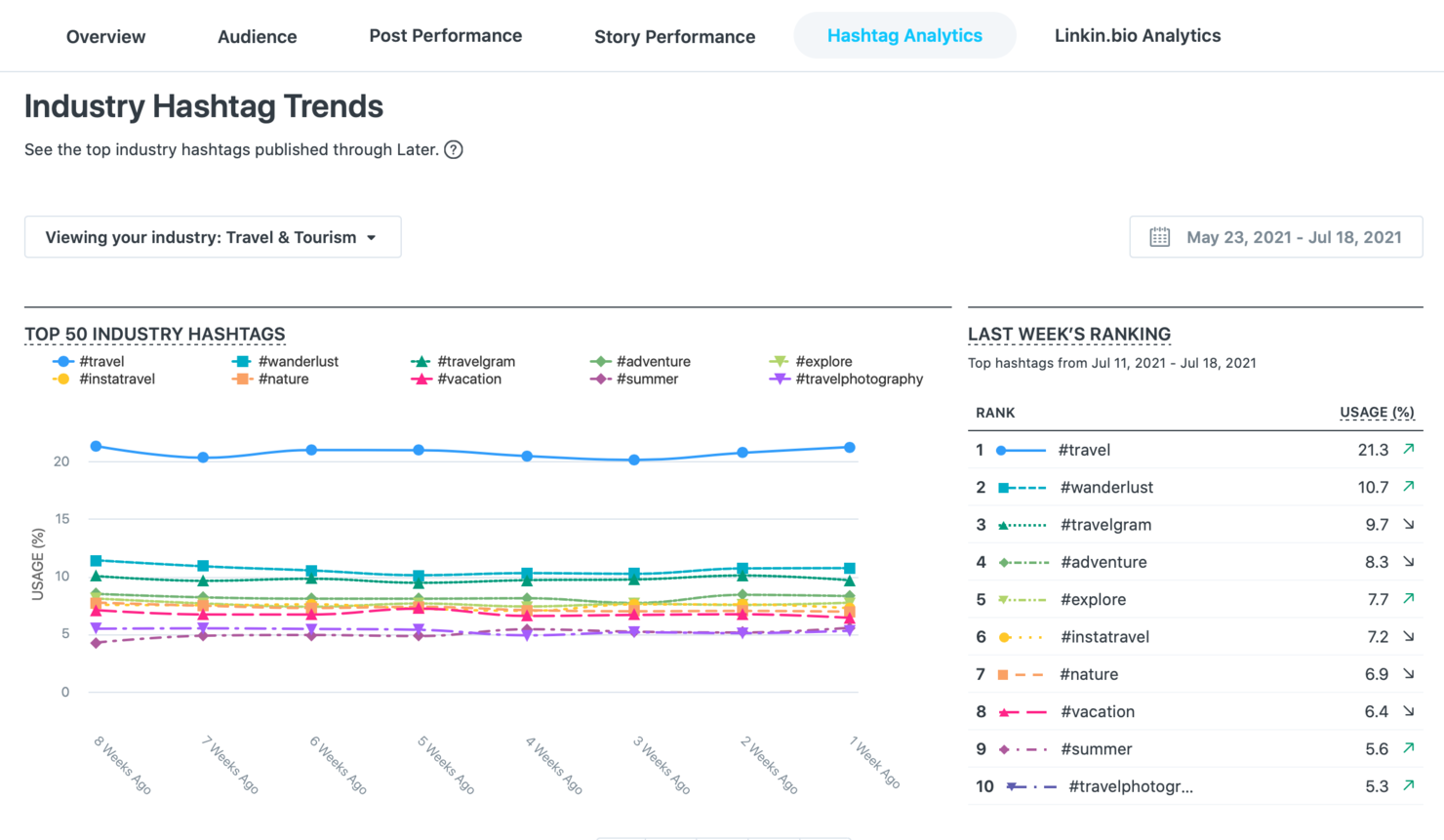Click the help question mark icon
This screenshot has height=840, width=1444.
[454, 149]
